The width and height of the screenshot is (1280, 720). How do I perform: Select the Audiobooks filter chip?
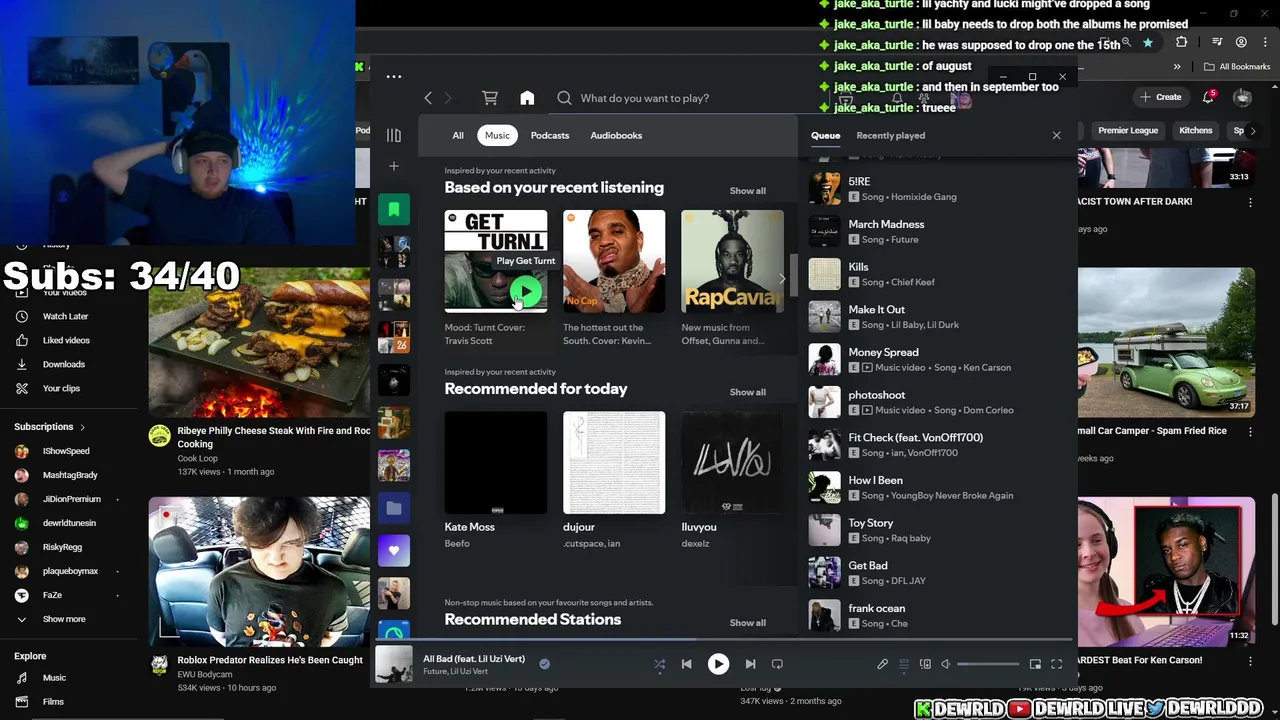tap(616, 135)
